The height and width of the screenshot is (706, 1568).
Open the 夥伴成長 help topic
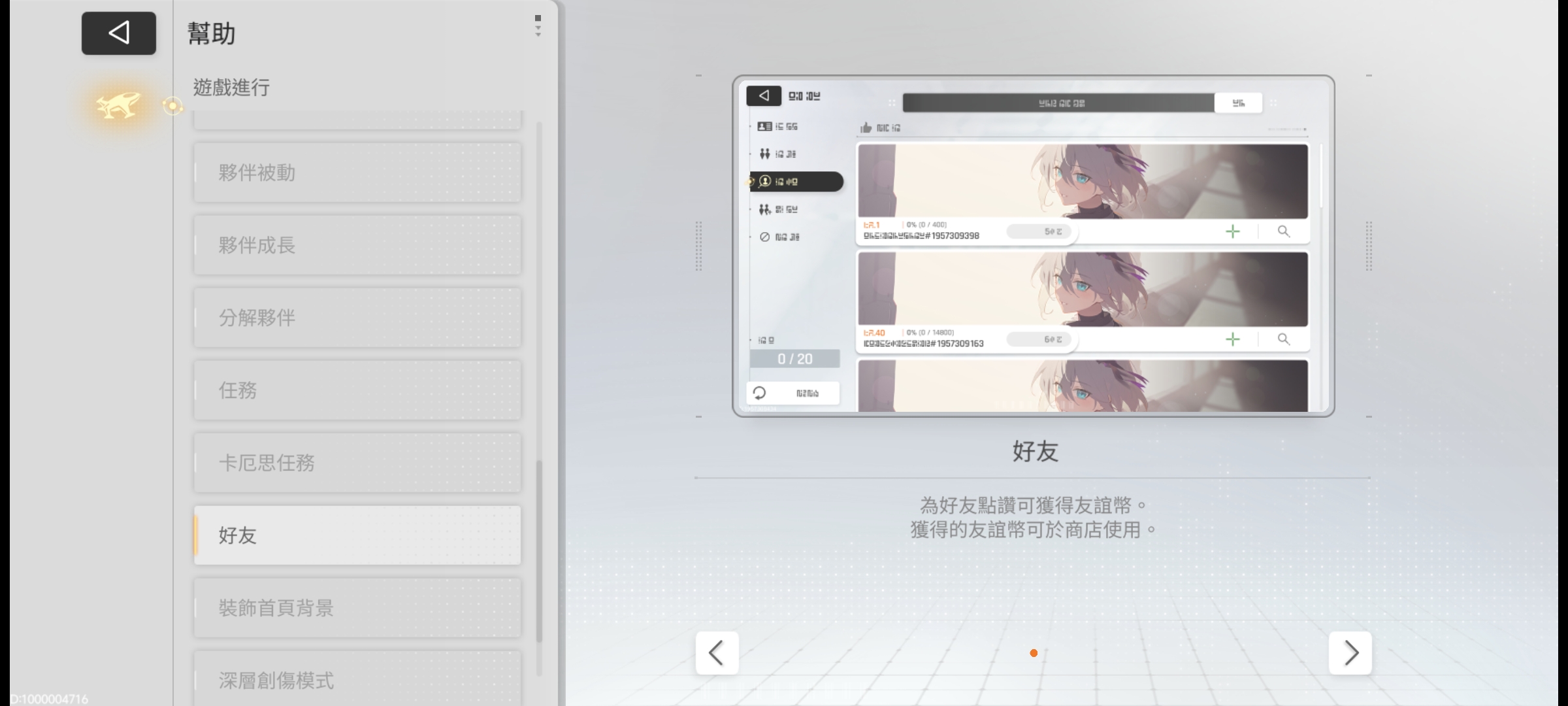pyautogui.click(x=357, y=245)
